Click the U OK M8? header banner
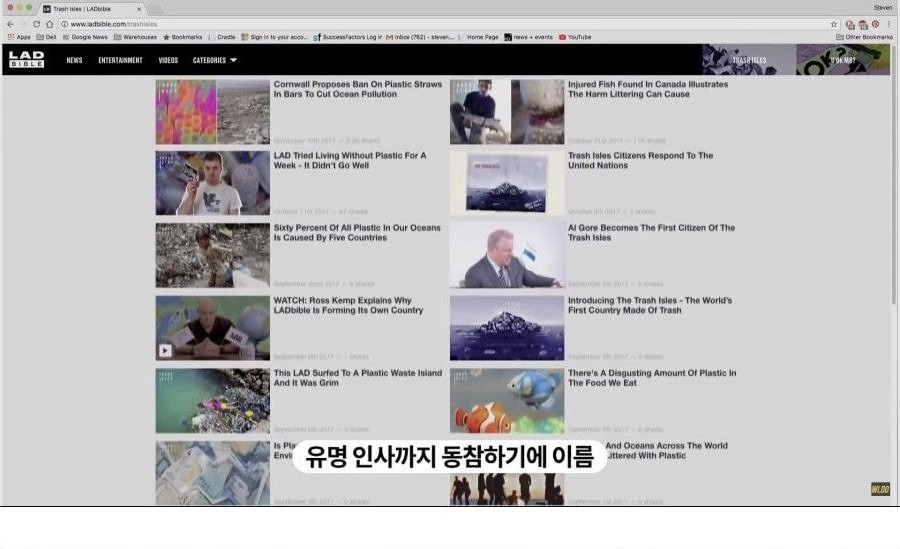The image size is (900, 549). [843, 60]
